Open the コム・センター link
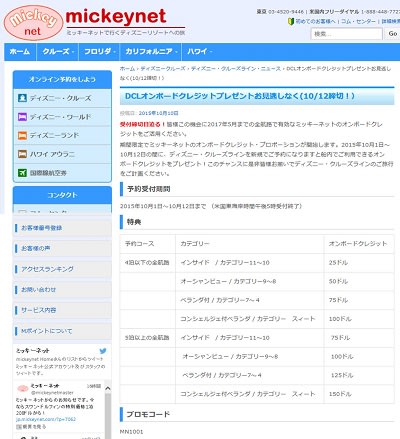The image size is (400, 439). coord(358,21)
